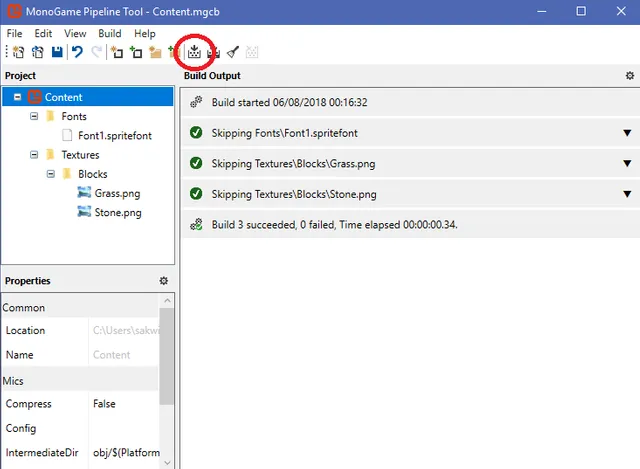The width and height of the screenshot is (640, 469).
Task: Expand the Grass.png output details
Action: [627, 164]
